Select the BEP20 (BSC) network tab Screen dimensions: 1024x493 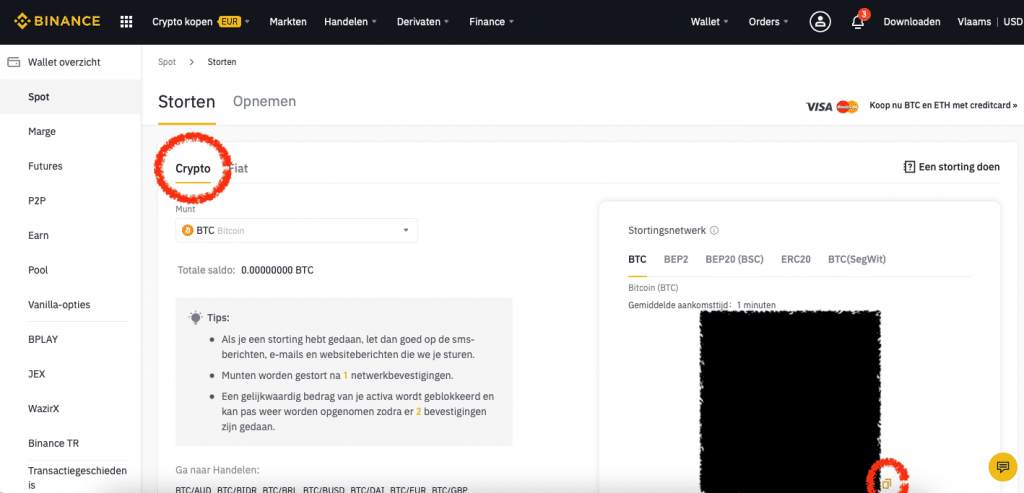tap(735, 259)
